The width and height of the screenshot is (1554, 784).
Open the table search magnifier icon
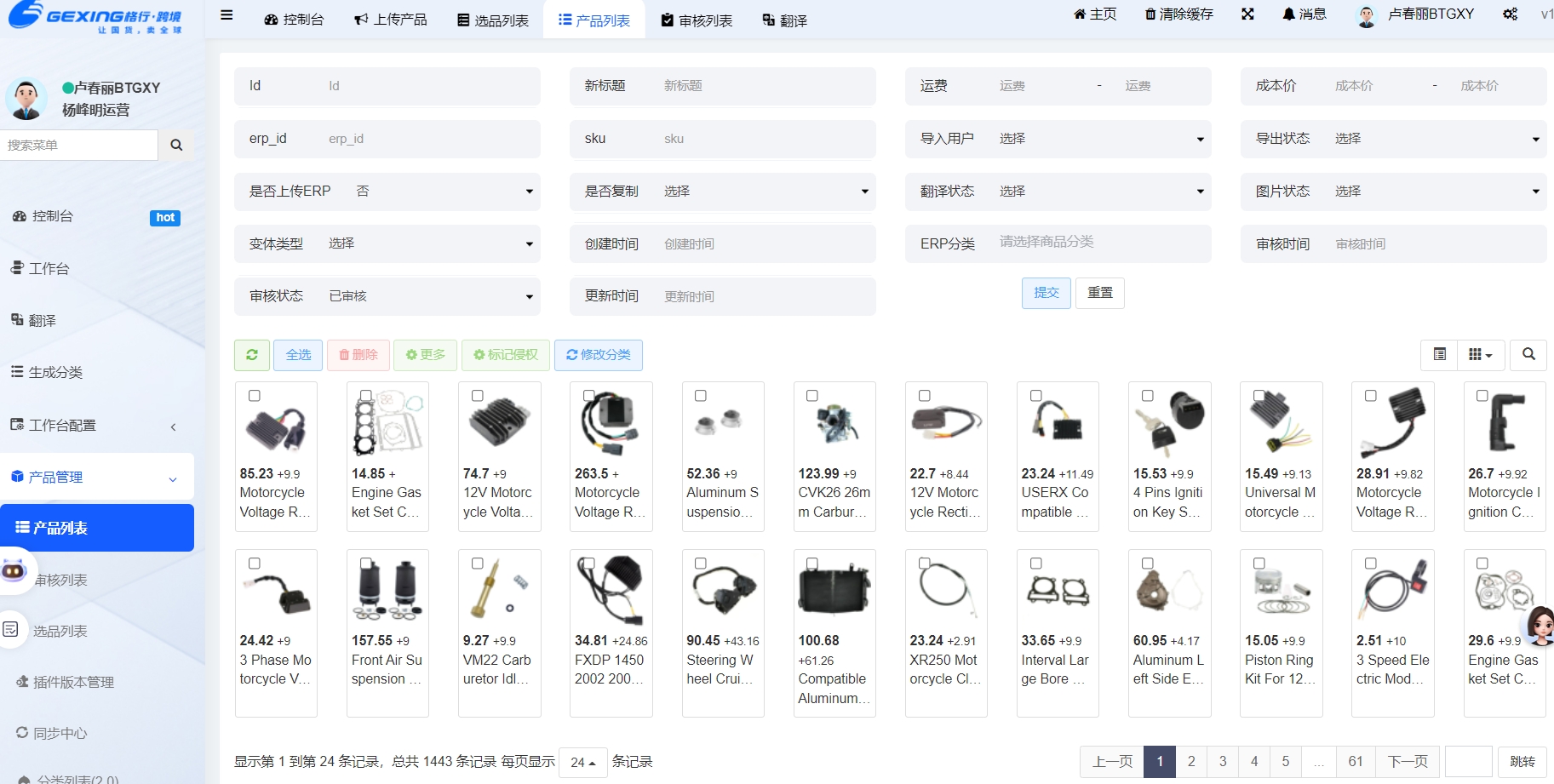[x=1528, y=355]
